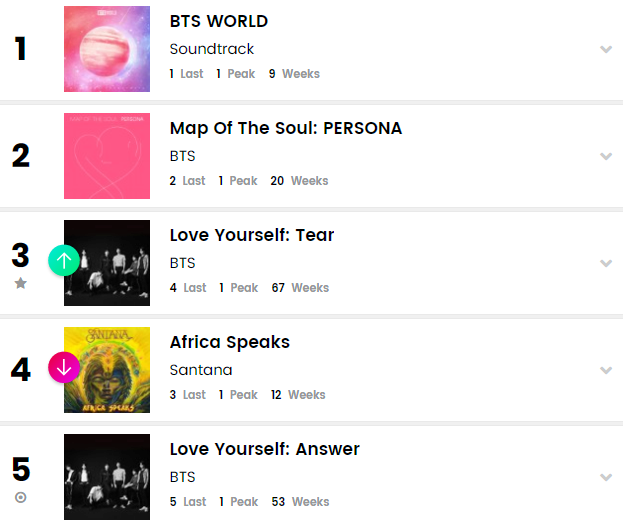The width and height of the screenshot is (623, 525).
Task: Open Love Yourself: Answer album cover
Action: (x=107, y=477)
